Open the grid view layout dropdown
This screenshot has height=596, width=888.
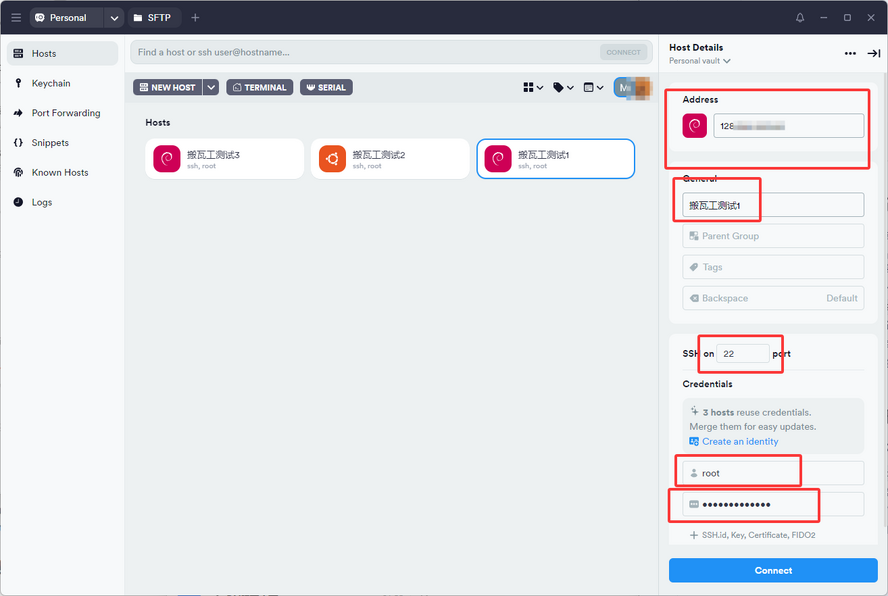pyautogui.click(x=533, y=88)
